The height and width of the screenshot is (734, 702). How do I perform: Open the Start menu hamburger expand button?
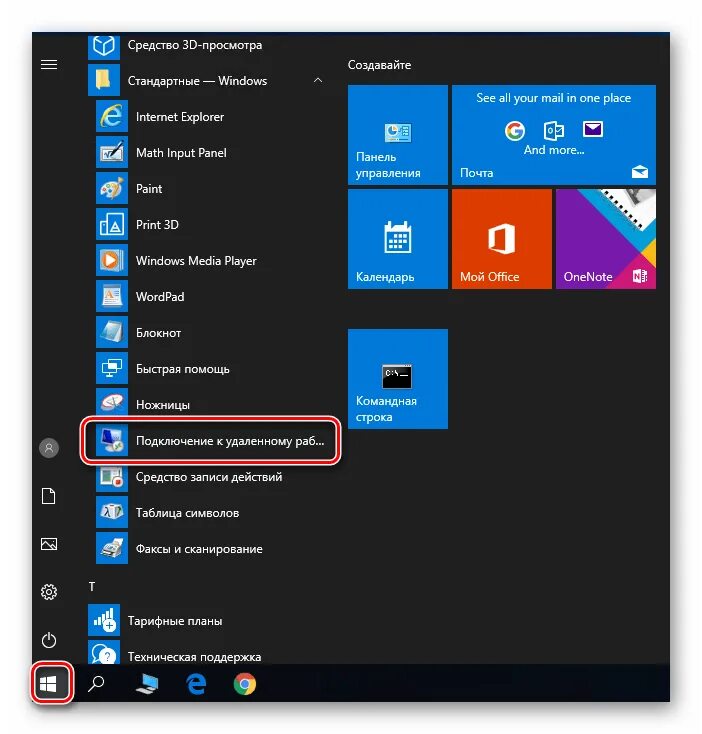[49, 64]
